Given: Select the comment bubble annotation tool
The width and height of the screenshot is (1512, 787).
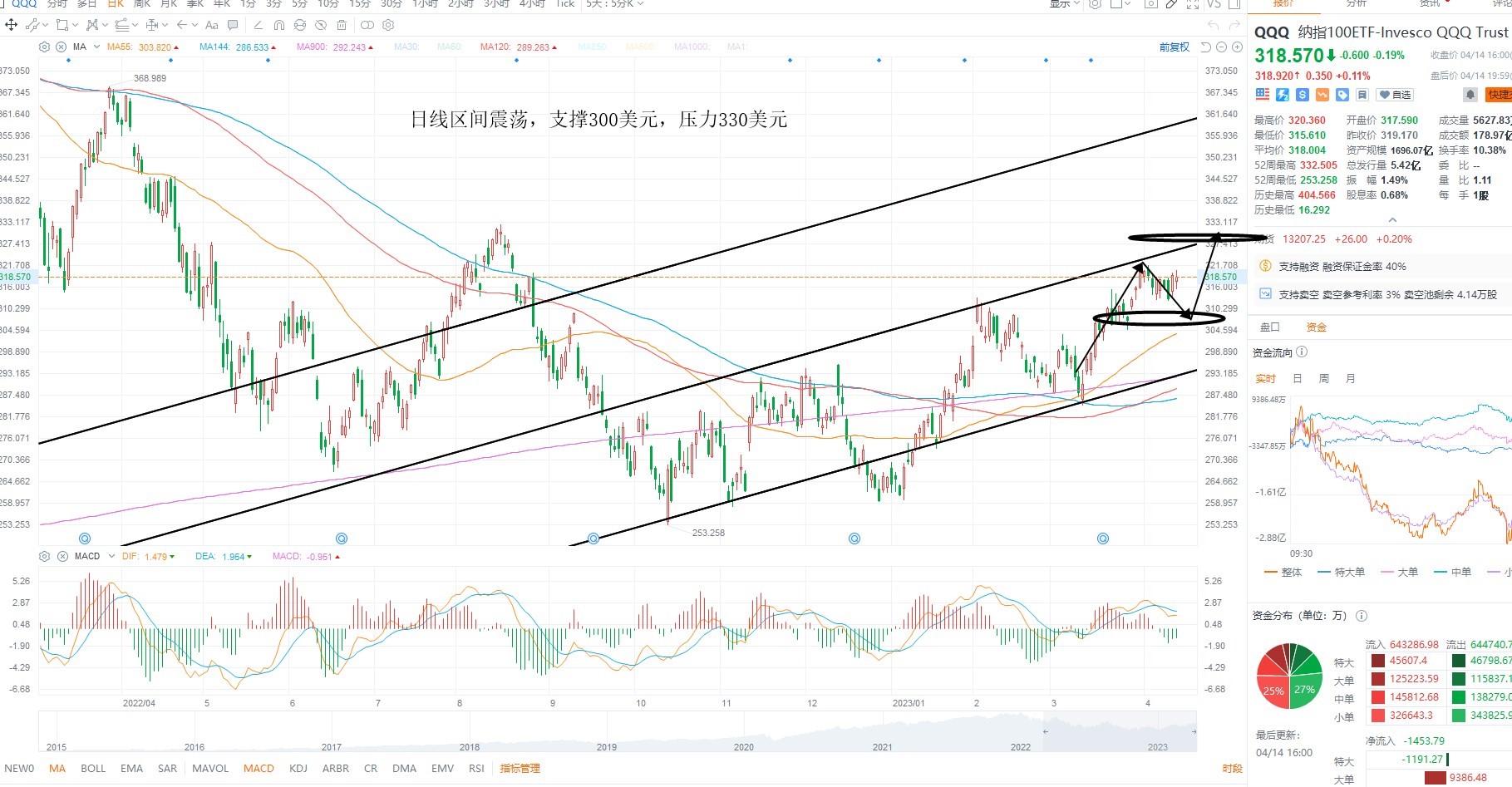Looking at the screenshot, I should 233,25.
